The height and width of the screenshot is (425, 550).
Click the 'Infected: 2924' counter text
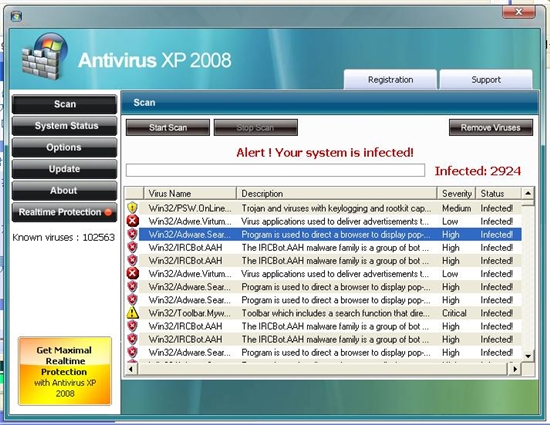coord(478,171)
